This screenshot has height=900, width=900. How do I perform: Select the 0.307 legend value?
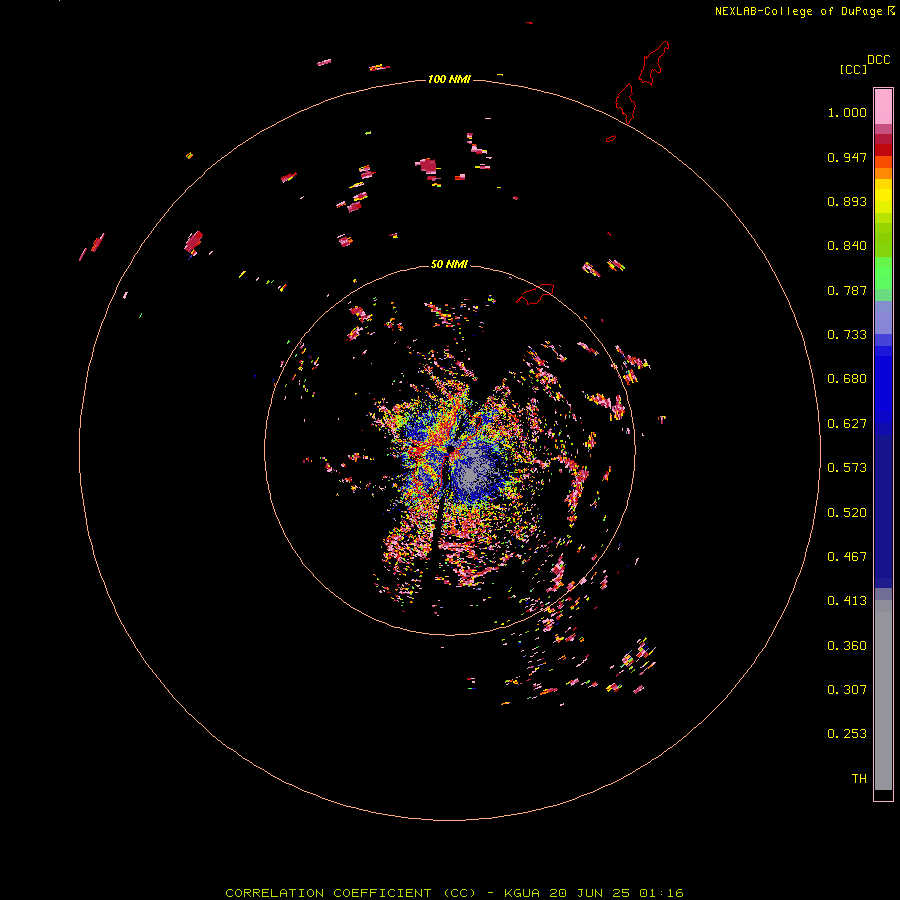(847, 690)
